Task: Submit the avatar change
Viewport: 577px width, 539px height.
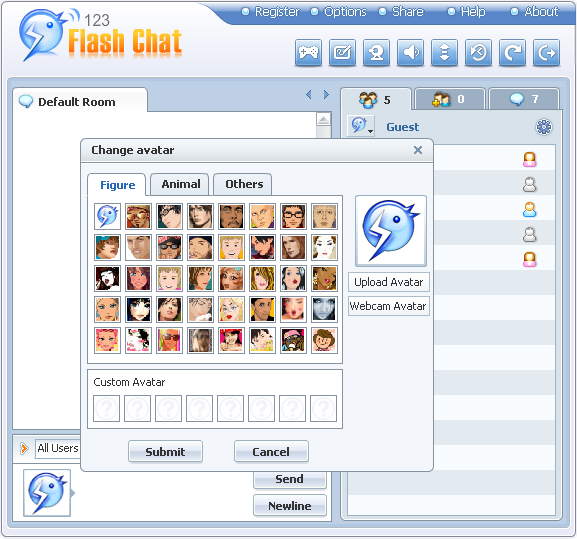Action: [x=165, y=451]
